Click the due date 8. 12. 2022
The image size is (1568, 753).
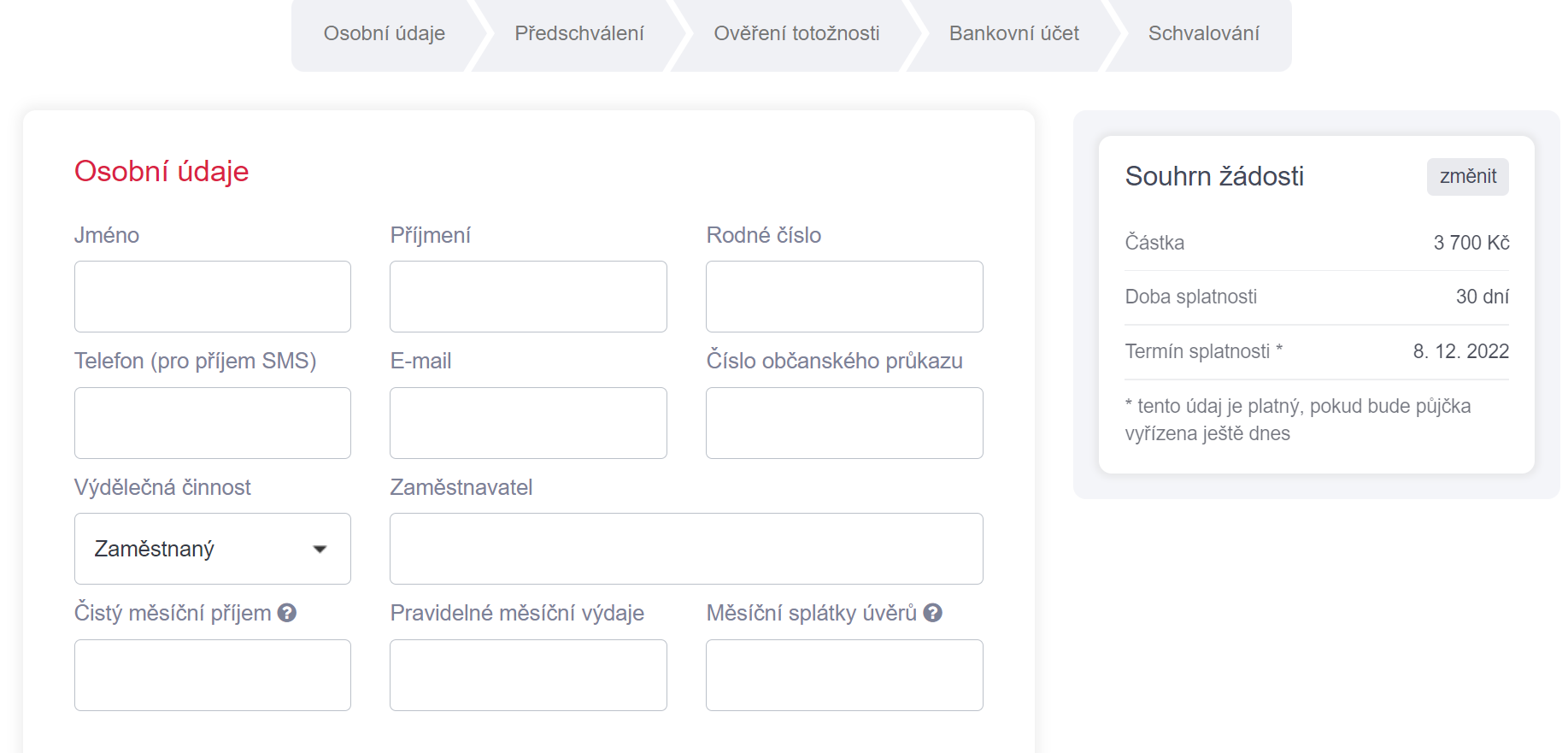tap(1461, 351)
